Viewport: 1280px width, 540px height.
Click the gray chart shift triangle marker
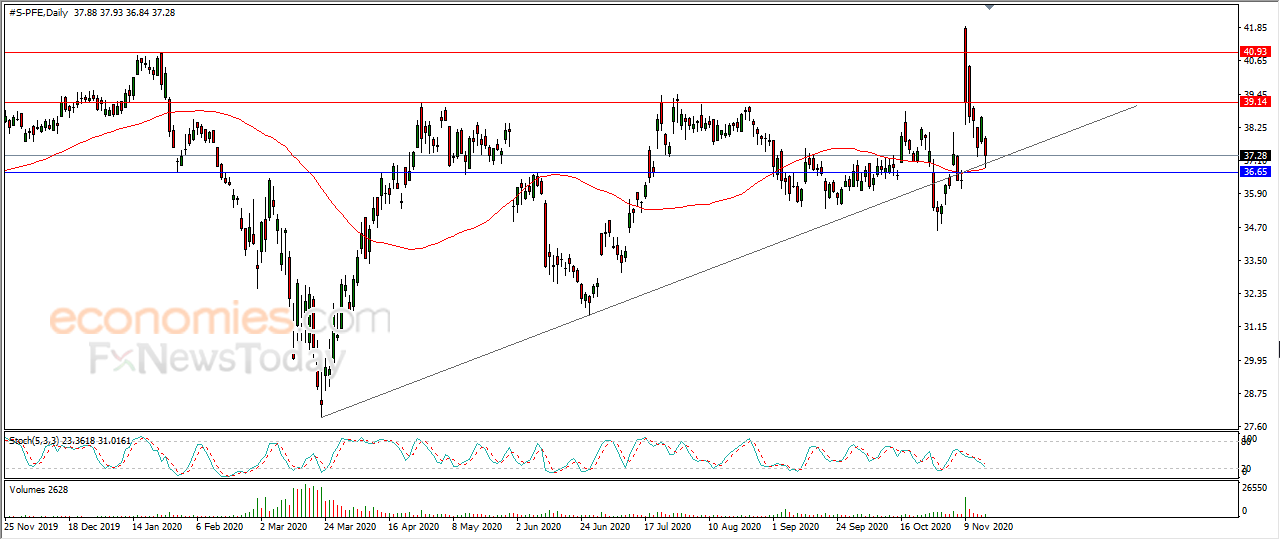click(989, 7)
